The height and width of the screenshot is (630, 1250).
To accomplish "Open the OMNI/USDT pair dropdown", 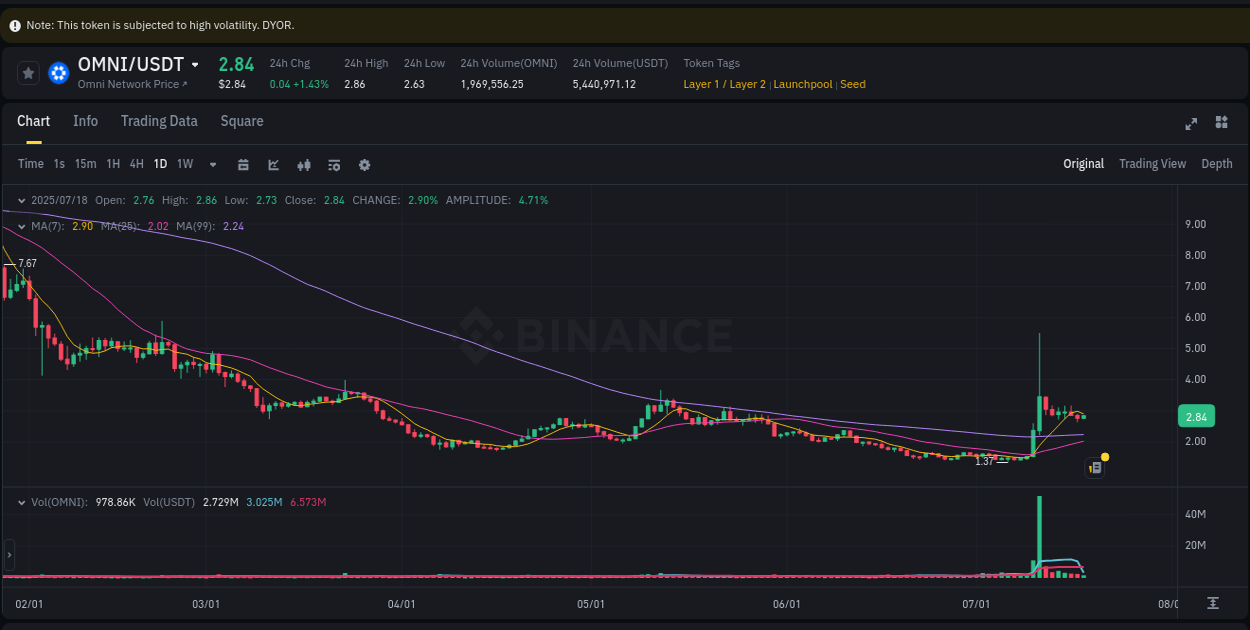I will click(193, 63).
